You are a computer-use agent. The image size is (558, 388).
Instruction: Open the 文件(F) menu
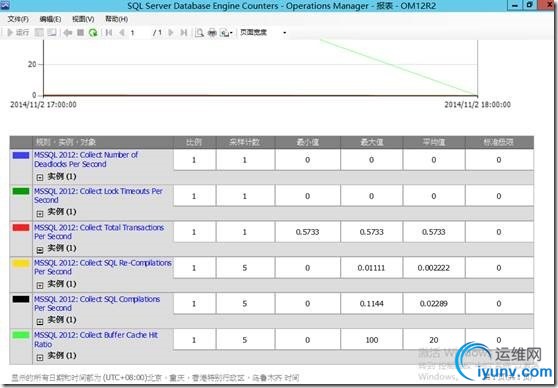[x=18, y=19]
